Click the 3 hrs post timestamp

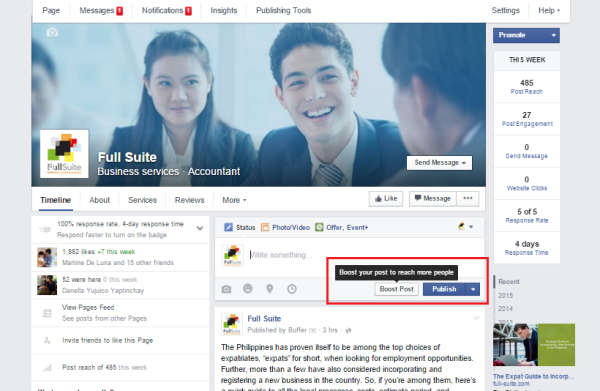point(329,330)
